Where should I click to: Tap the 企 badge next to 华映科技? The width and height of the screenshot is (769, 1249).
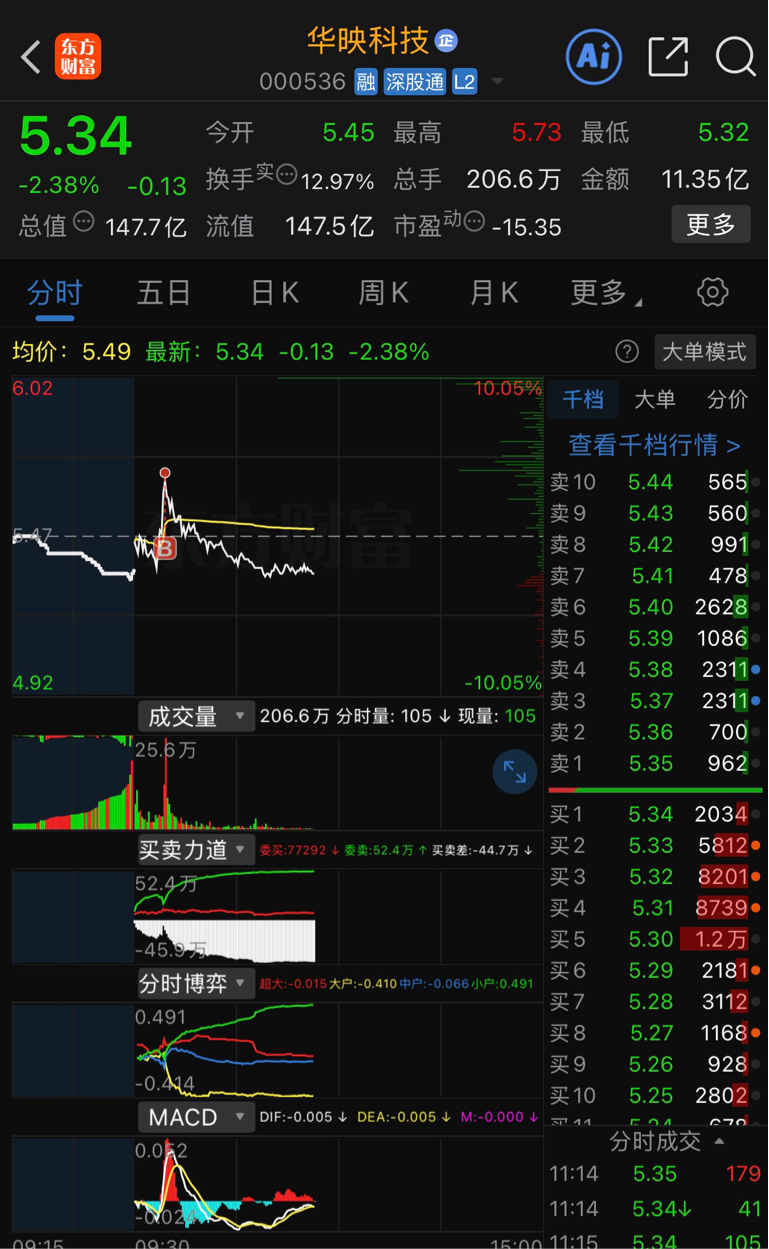click(446, 41)
